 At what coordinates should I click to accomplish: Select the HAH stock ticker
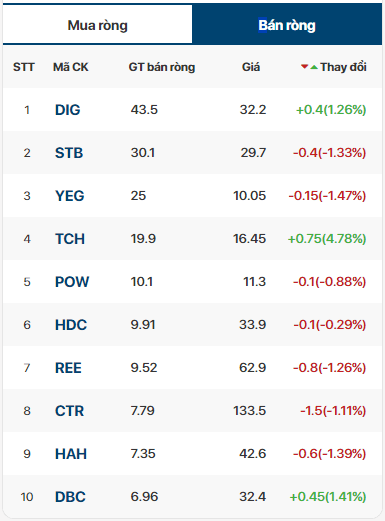pos(71,454)
